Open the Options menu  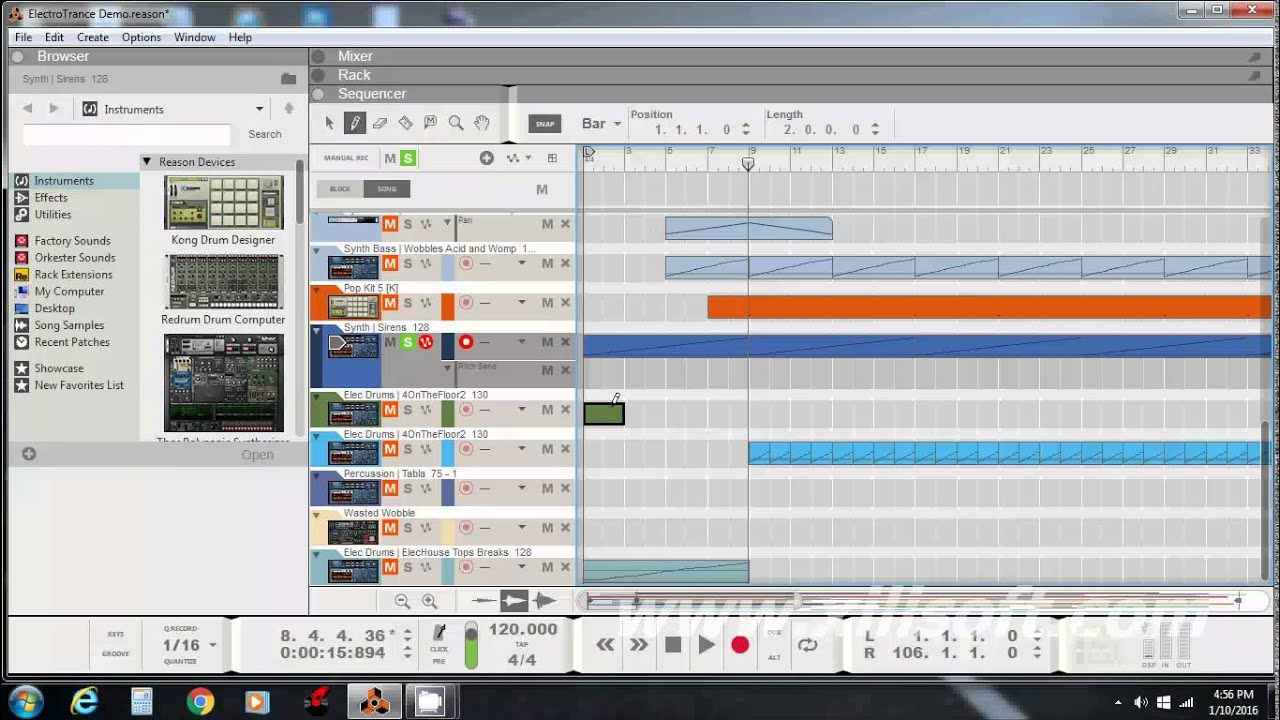[x=141, y=37]
